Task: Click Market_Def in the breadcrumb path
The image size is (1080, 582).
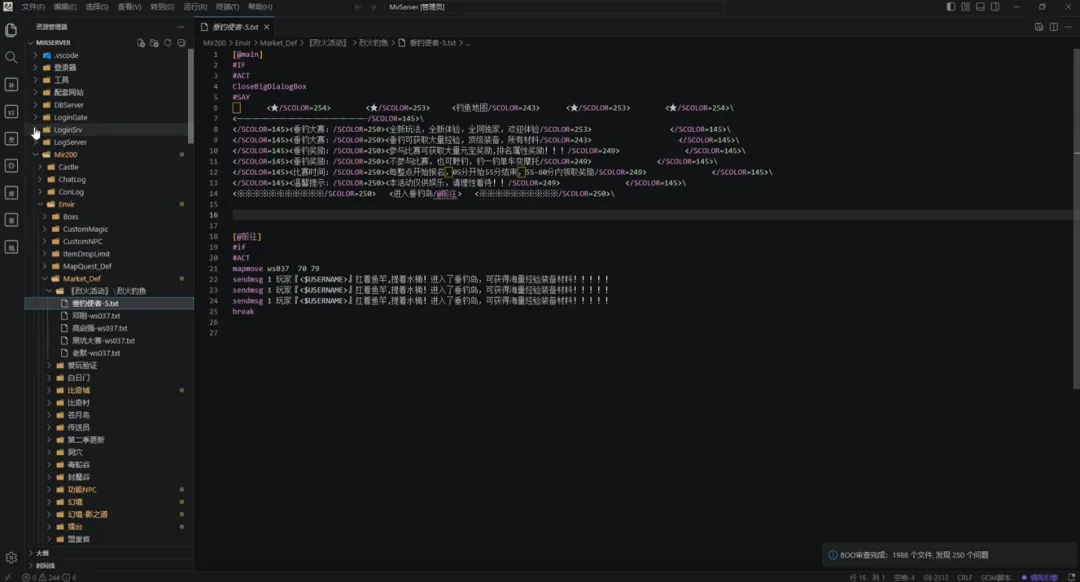Action: [x=278, y=43]
